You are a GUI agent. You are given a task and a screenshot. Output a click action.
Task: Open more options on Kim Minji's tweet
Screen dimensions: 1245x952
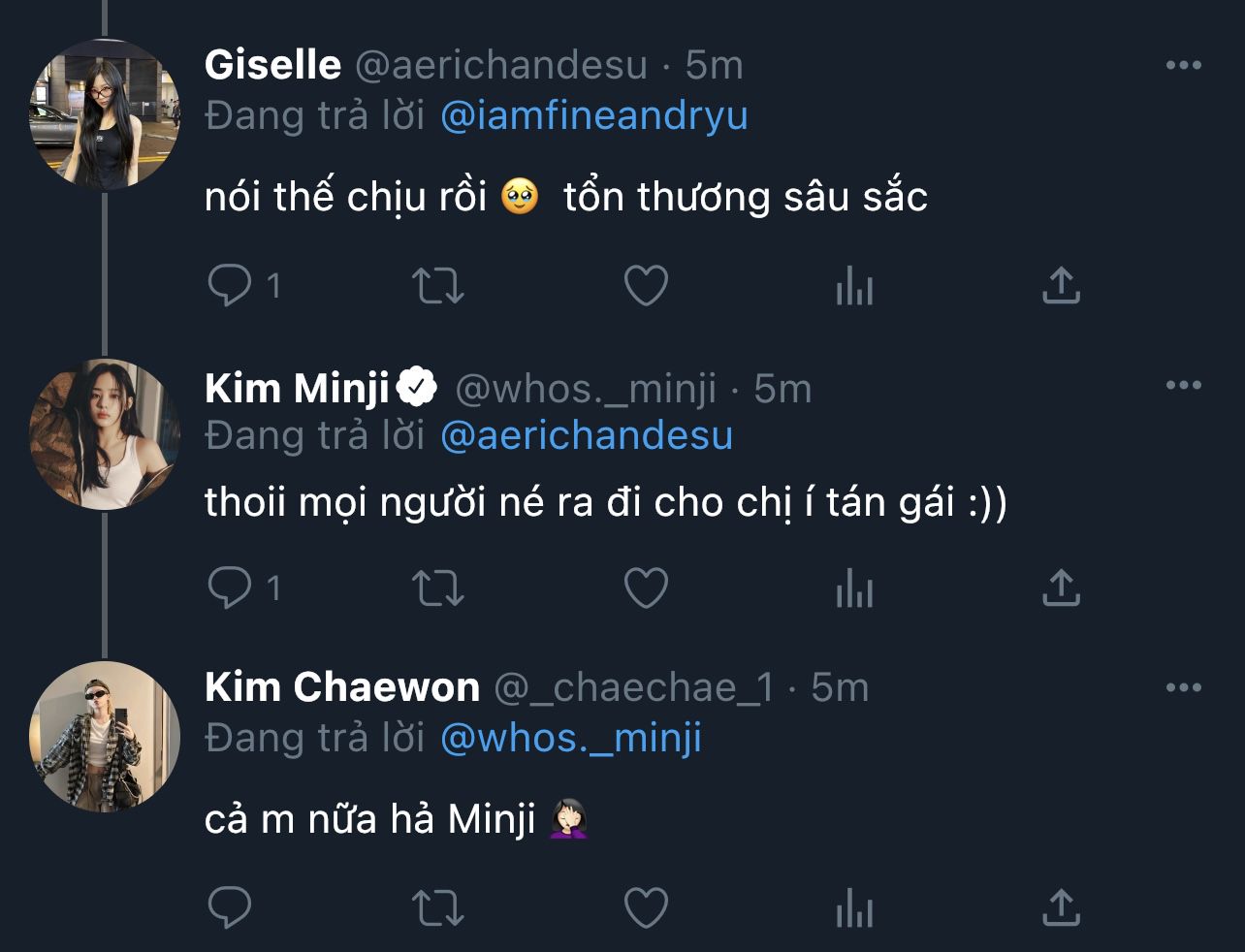click(x=1183, y=386)
